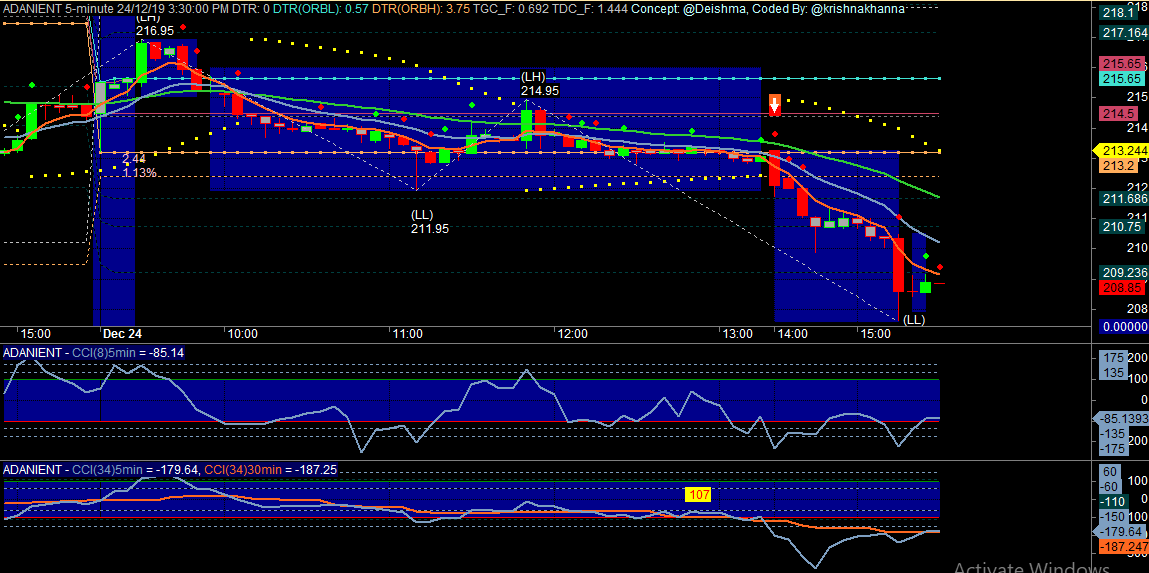Click the -85.1393 CCI value tag
The image size is (1149, 573).
coord(1121,419)
